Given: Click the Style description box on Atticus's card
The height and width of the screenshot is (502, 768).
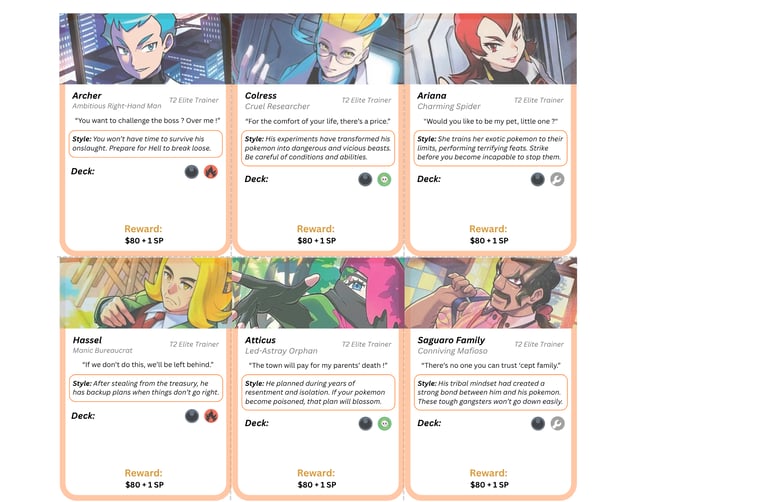Looking at the screenshot, I should [x=318, y=392].
